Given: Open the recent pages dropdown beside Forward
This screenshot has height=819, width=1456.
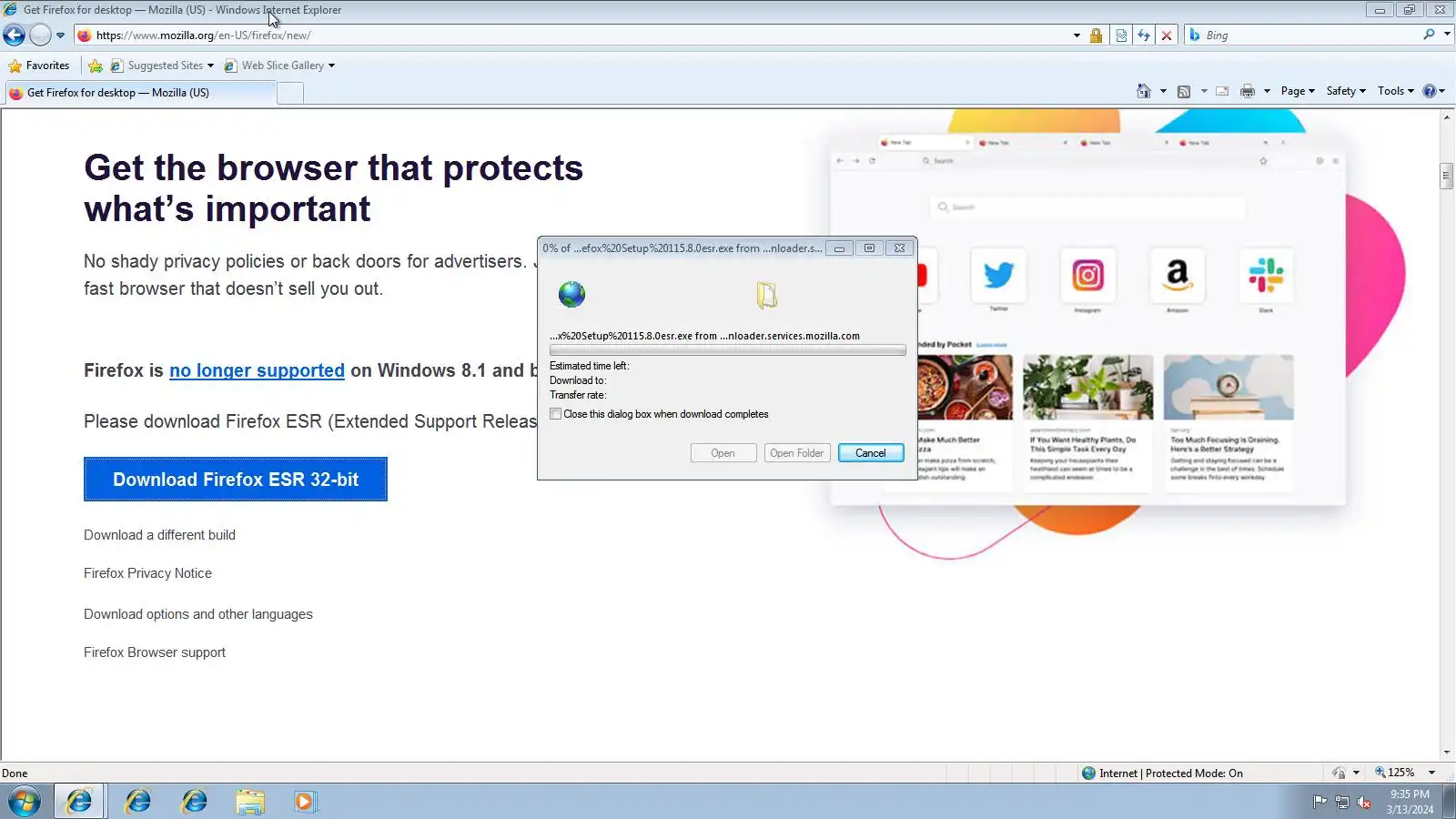Looking at the screenshot, I should pos(60,35).
